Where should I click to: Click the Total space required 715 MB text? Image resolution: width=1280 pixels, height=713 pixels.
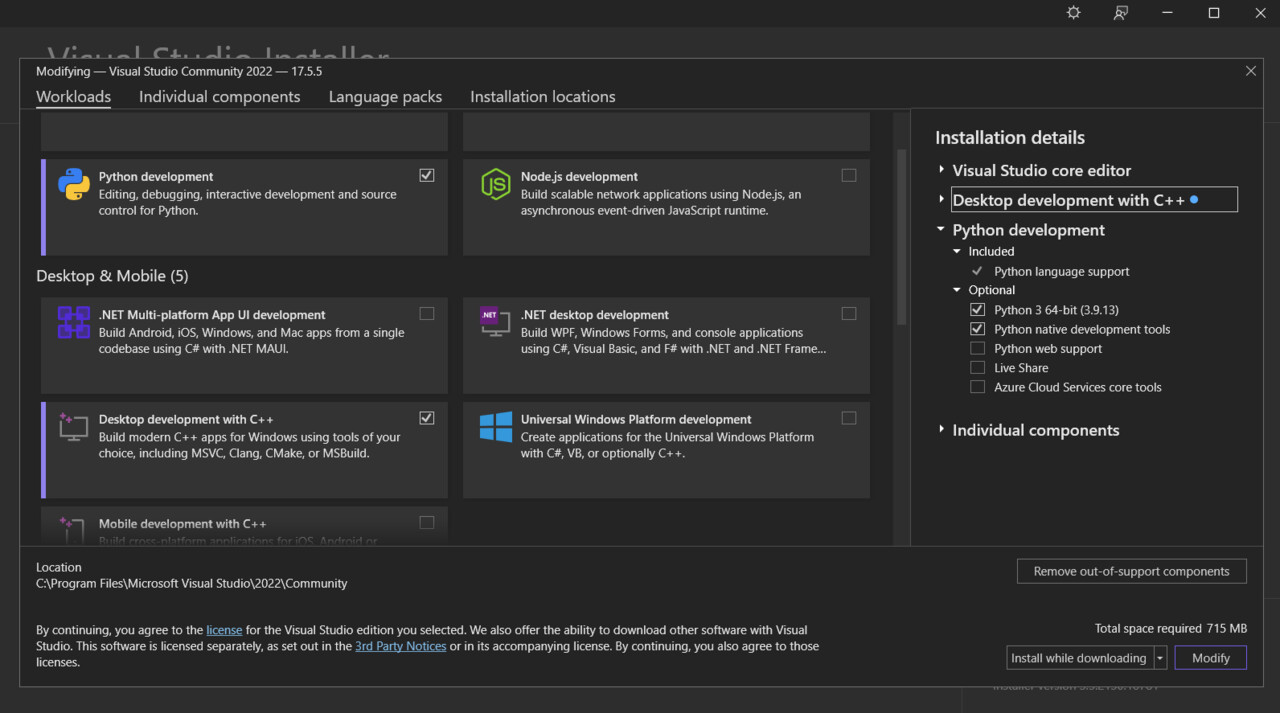tap(1171, 629)
